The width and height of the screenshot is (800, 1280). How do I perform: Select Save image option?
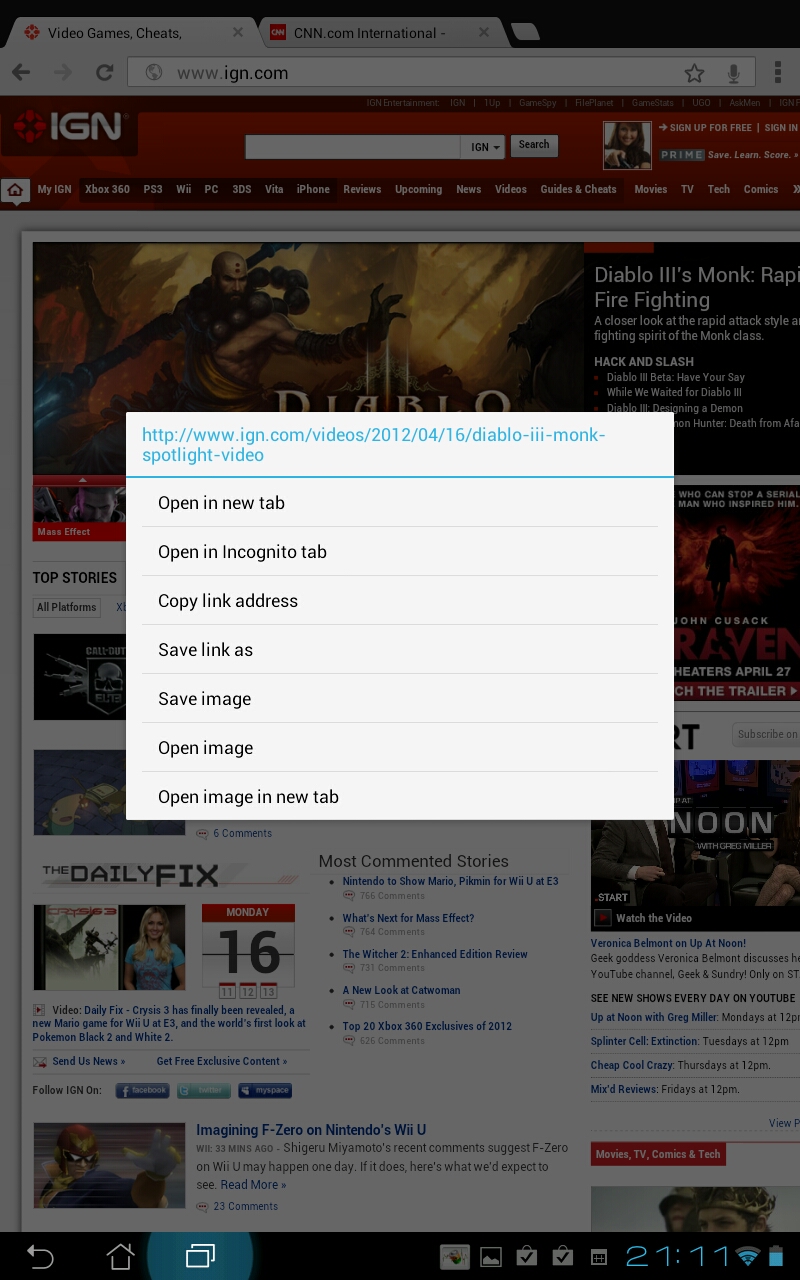pos(399,699)
